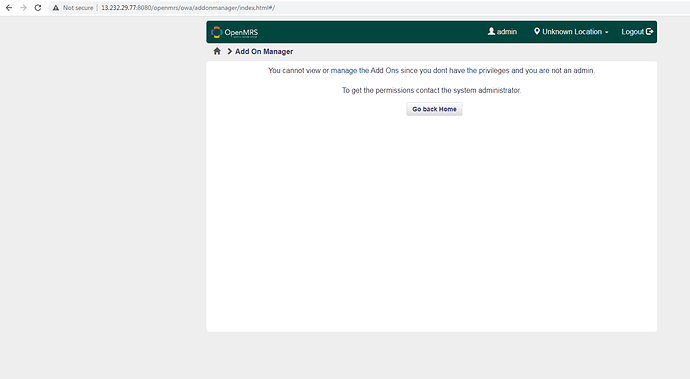The height and width of the screenshot is (379, 690).
Task: Click the Go back Home button
Action: pyautogui.click(x=434, y=109)
